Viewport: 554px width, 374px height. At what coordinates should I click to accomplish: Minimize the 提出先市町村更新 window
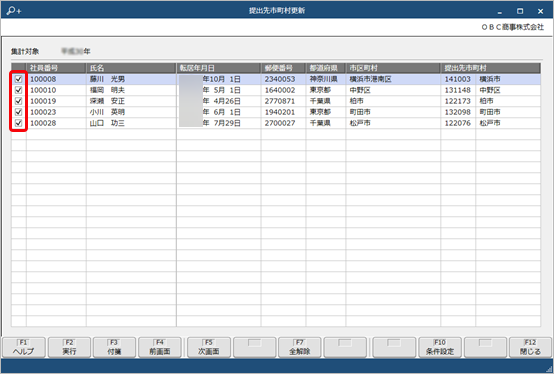(x=500, y=12)
